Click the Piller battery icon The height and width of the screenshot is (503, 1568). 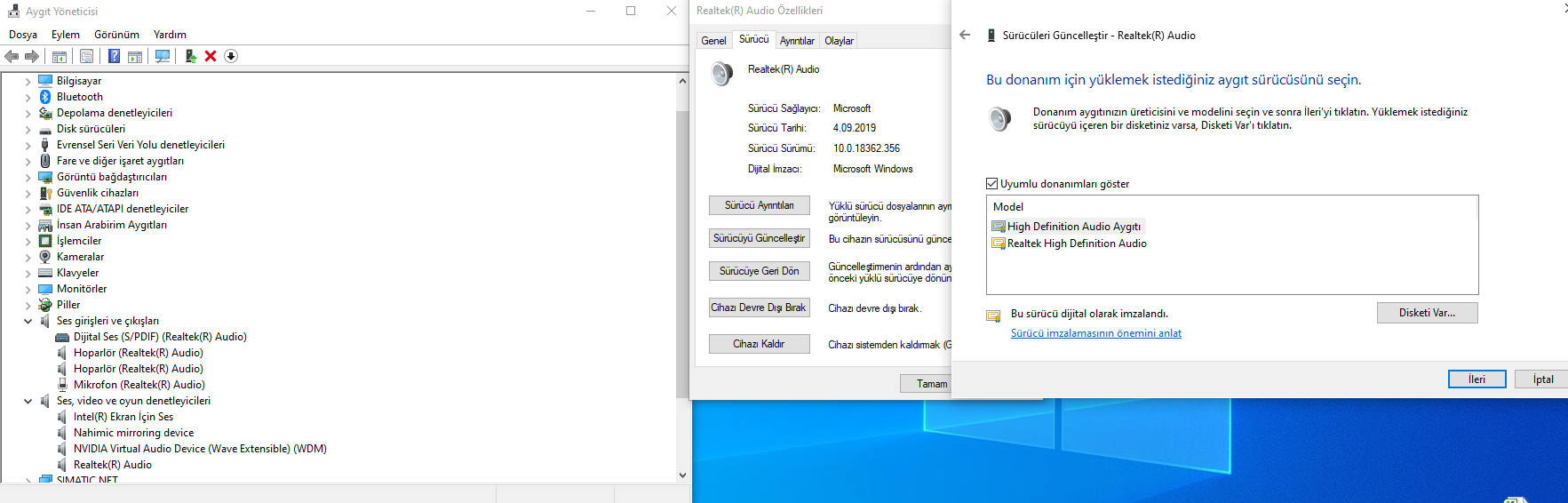(45, 305)
